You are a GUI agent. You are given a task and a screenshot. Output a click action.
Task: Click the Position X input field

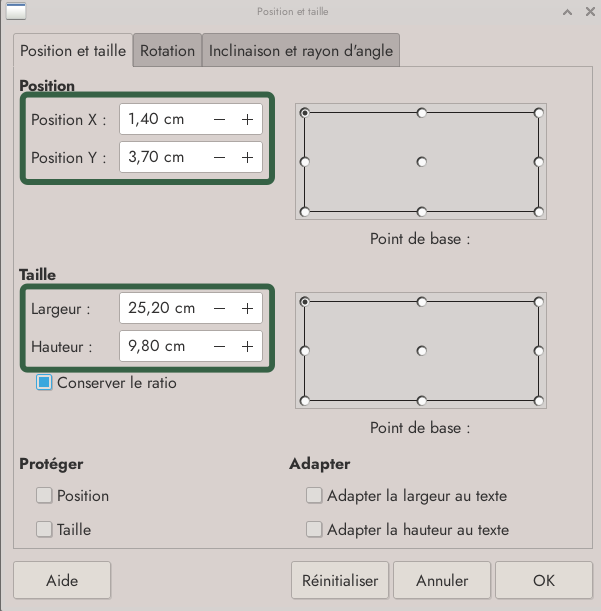pyautogui.click(x=160, y=120)
